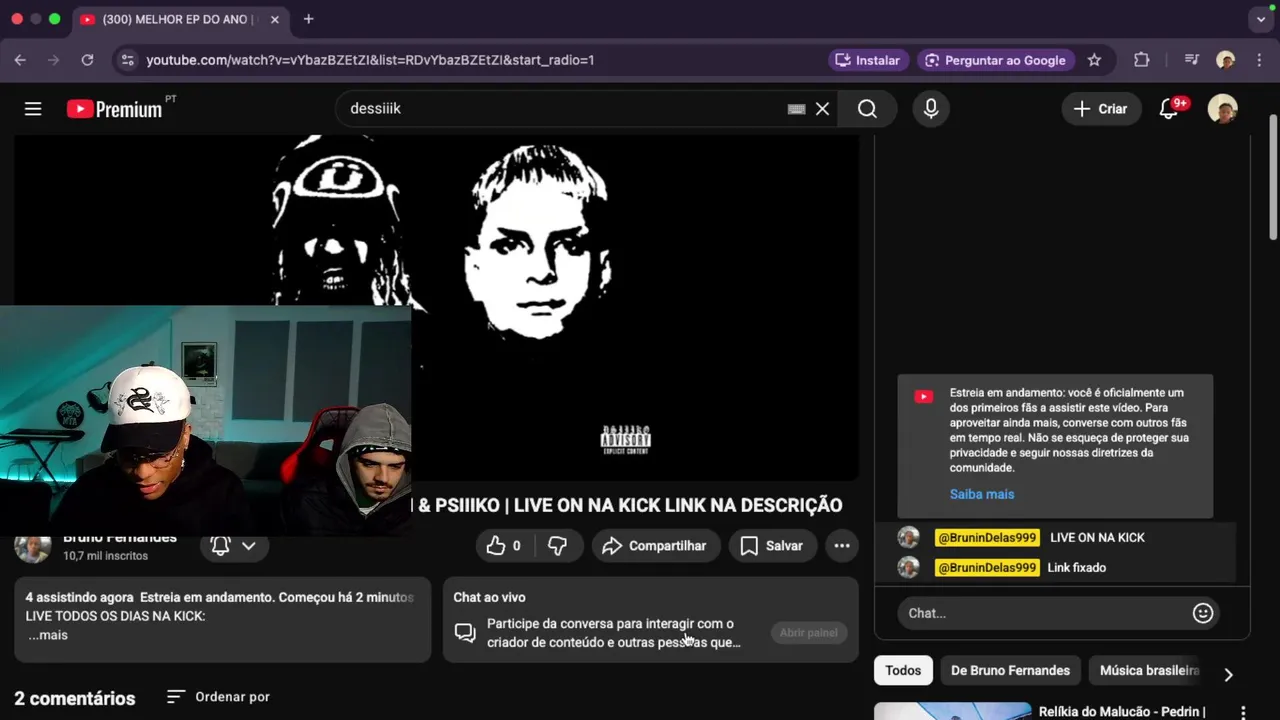Close the MELHOR EP DO ANO tab
This screenshot has height=720, width=1280.
(x=273, y=19)
